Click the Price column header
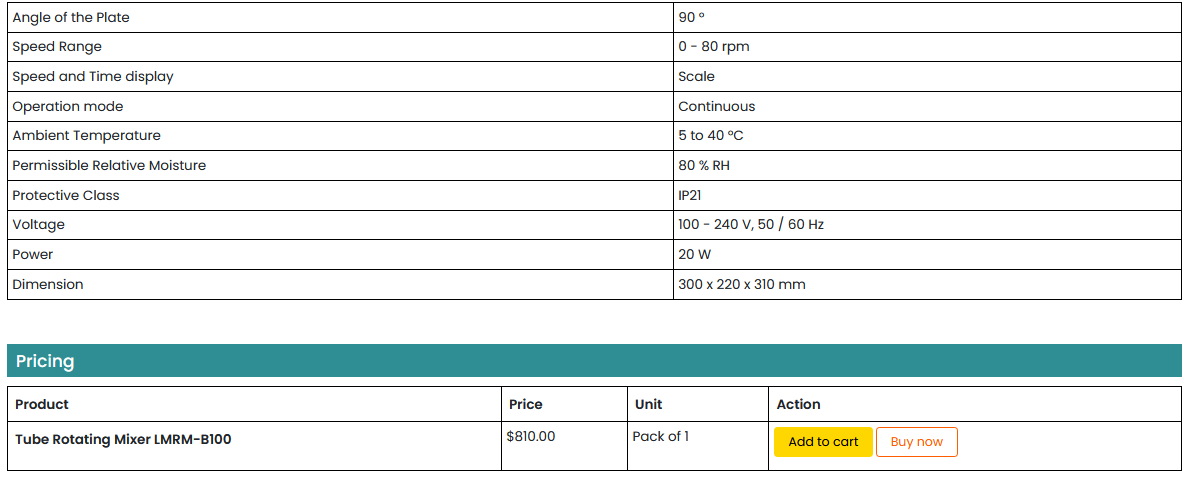 click(526, 404)
